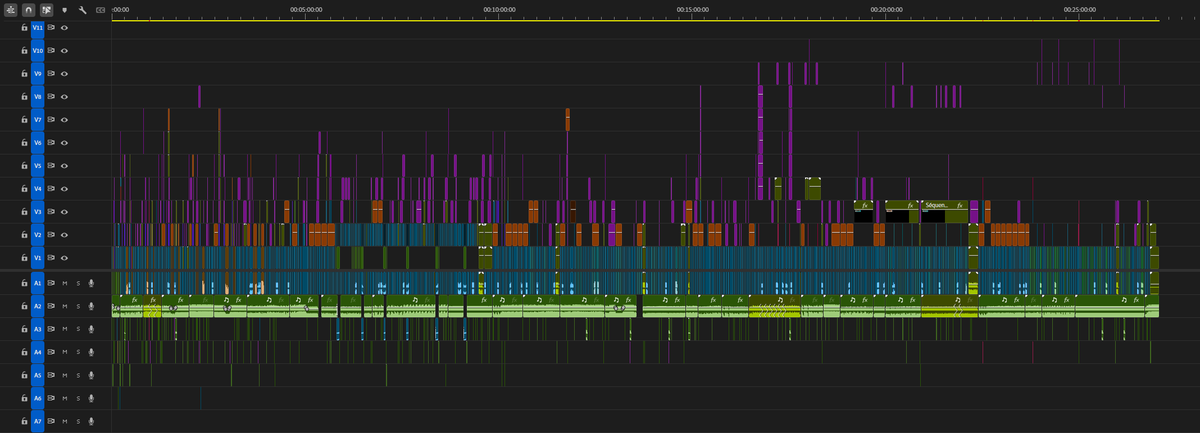Add a marker with shield icon
Image resolution: width=1200 pixels, height=433 pixels.
tap(64, 9)
